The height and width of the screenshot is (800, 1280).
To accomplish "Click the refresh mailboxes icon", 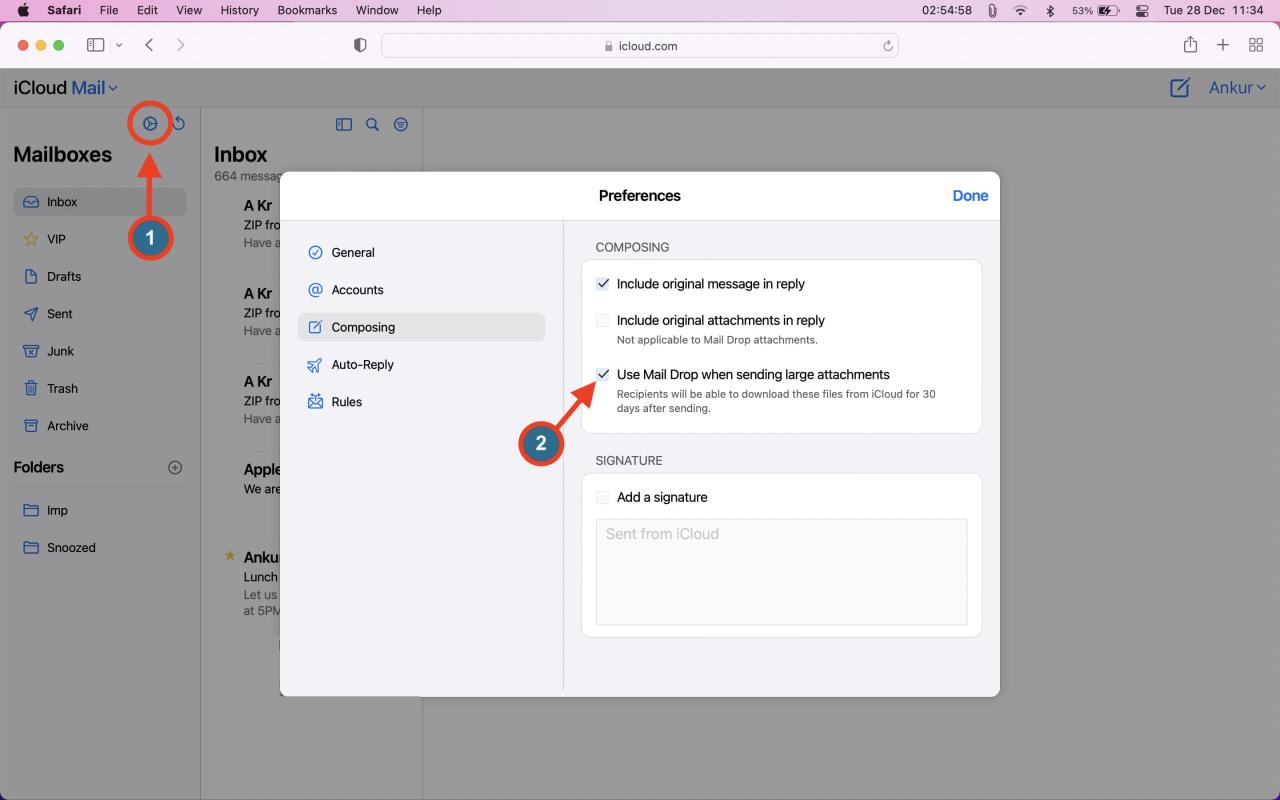I will (x=179, y=124).
